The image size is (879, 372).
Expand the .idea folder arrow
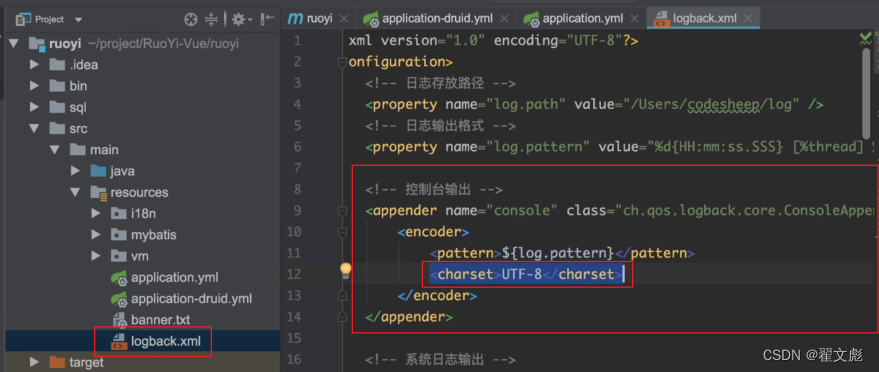(x=34, y=64)
